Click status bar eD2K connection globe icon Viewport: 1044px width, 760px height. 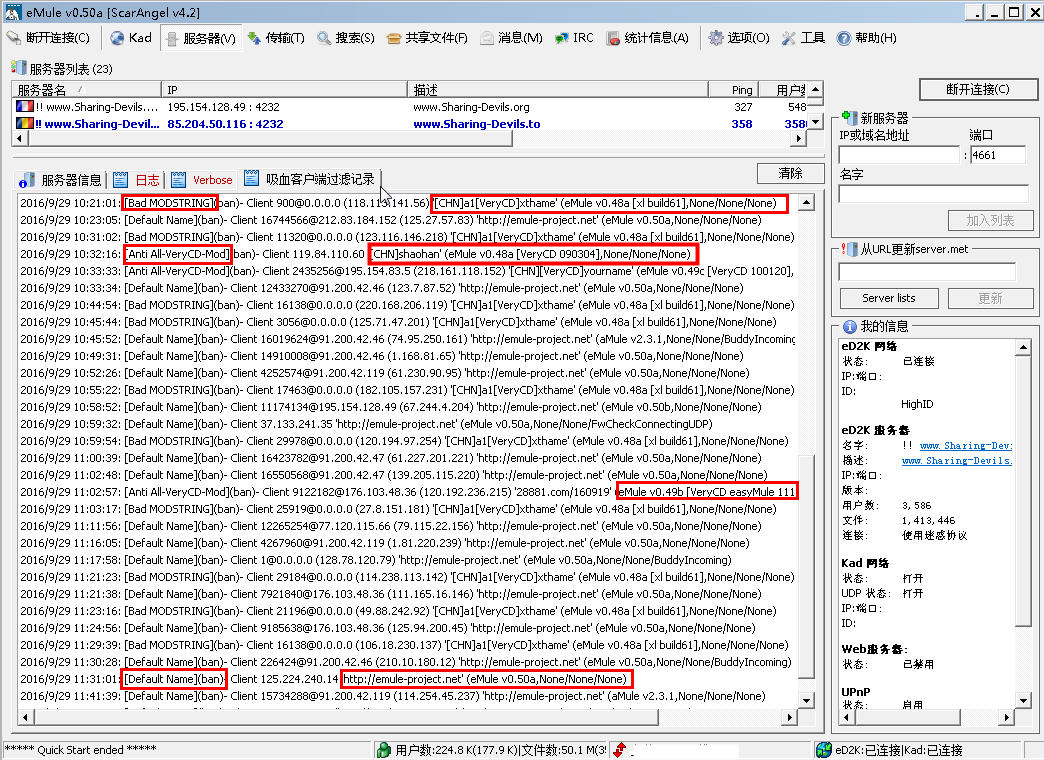pyautogui.click(x=824, y=750)
